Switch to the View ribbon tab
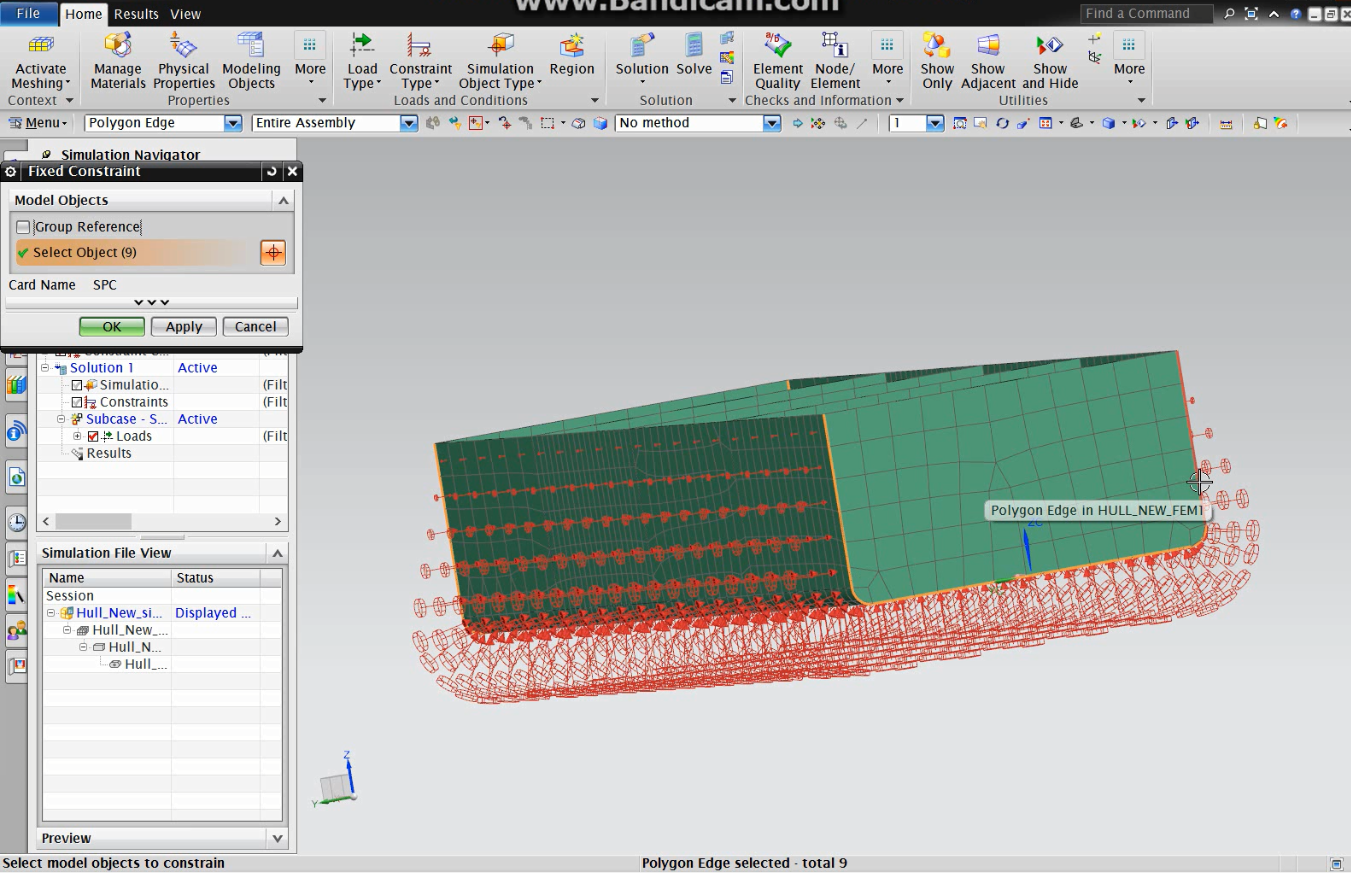Viewport: 1351px width, 873px height. [185, 14]
